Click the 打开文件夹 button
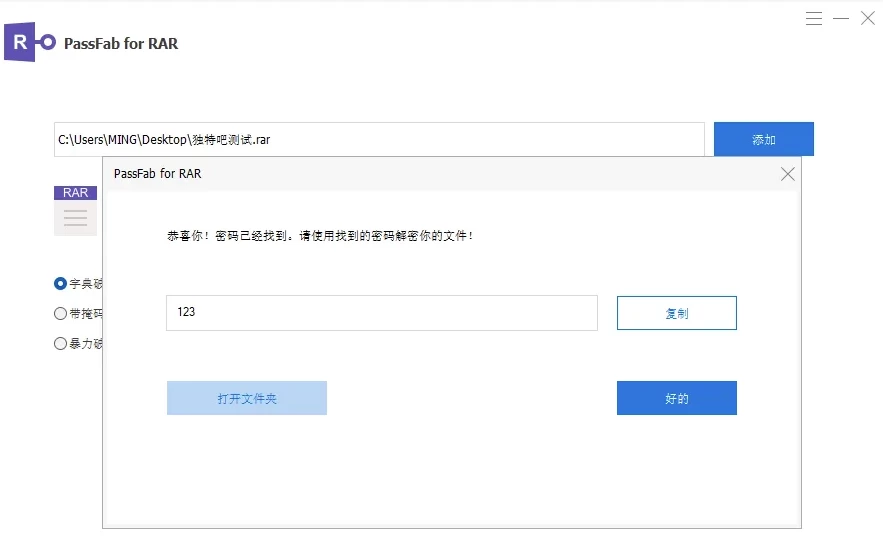Screen dimensions: 883x548 click(247, 398)
